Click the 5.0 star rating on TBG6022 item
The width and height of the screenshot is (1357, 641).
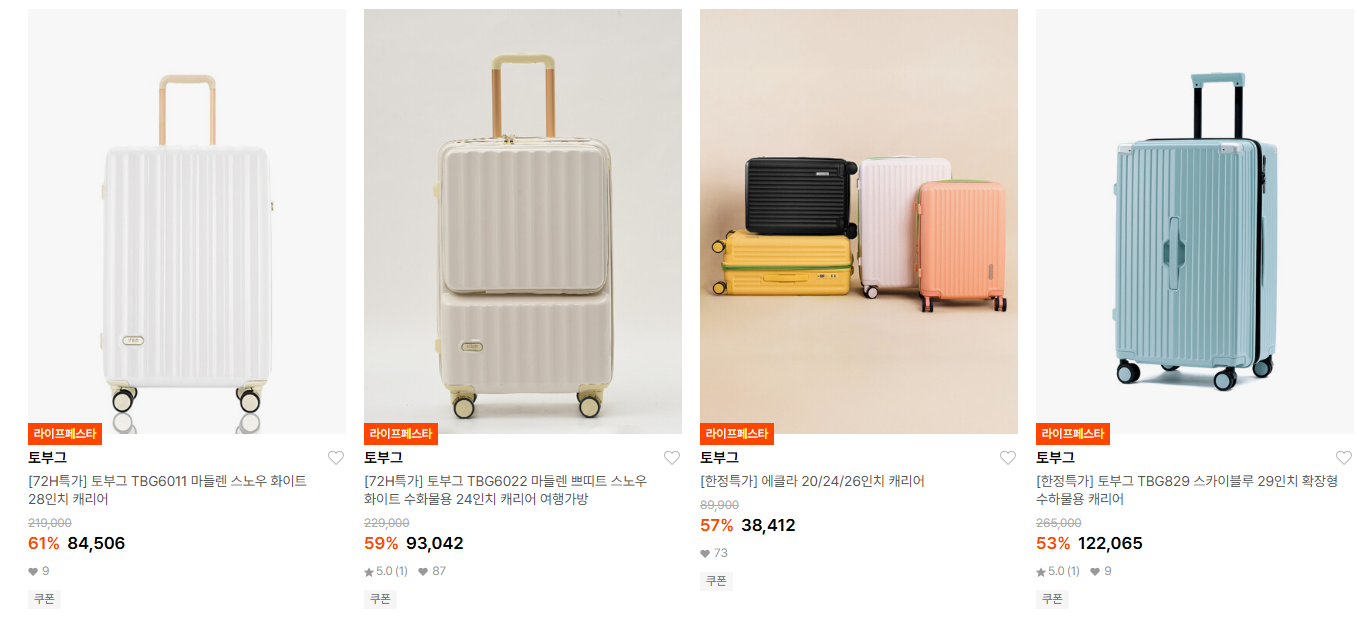386,571
